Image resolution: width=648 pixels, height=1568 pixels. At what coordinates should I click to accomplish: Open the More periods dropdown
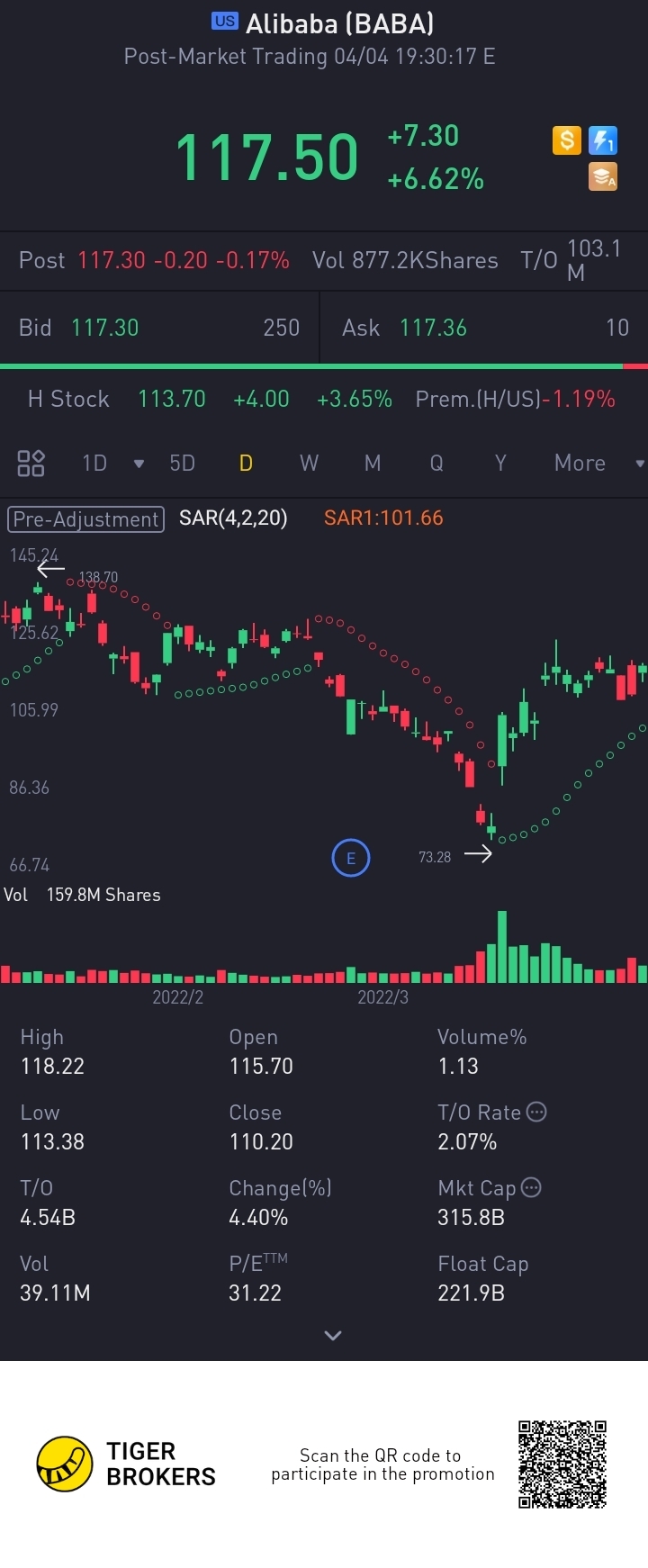pos(598,463)
